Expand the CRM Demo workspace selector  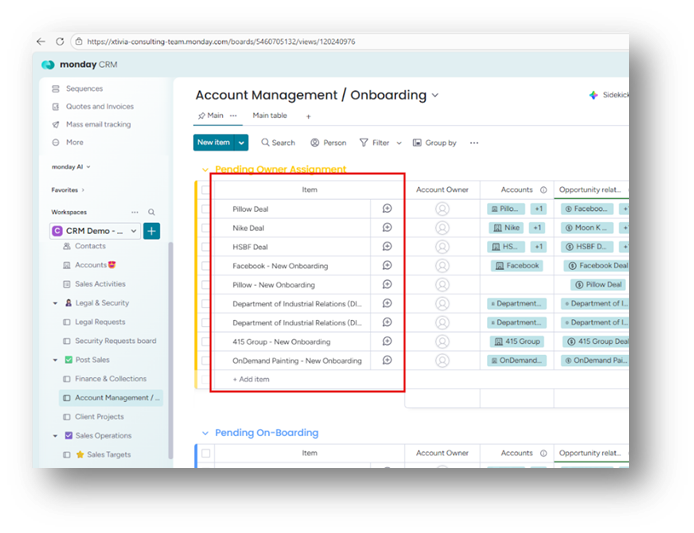coord(135,231)
